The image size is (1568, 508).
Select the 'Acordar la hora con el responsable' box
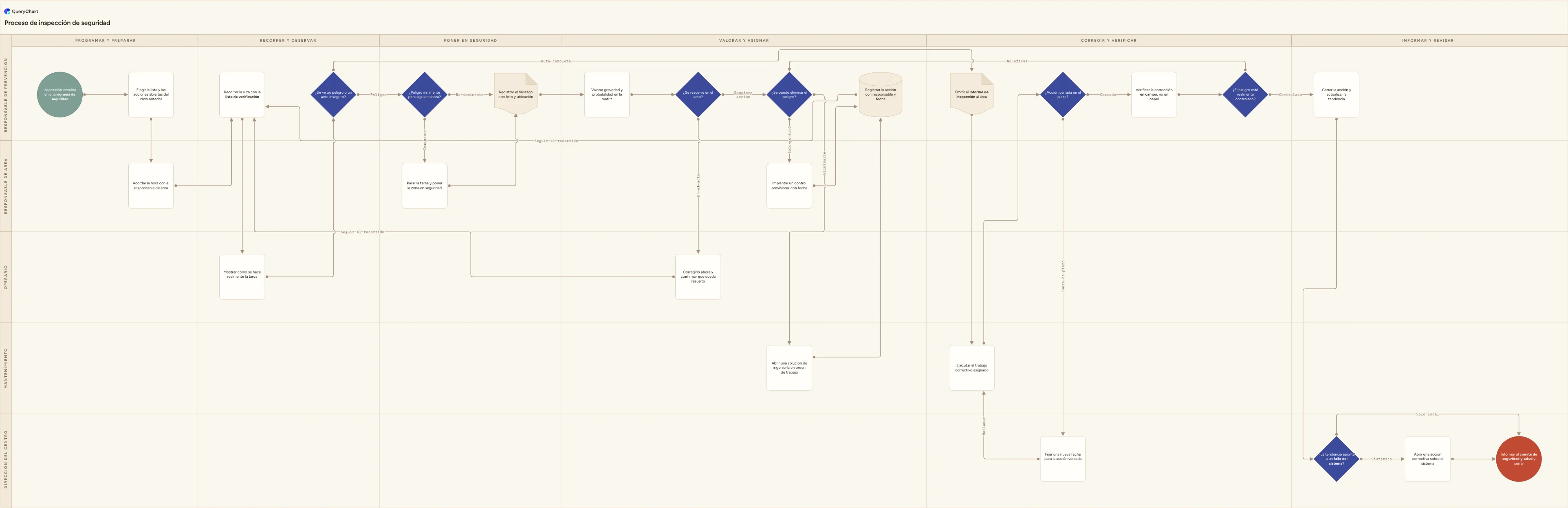pos(151,186)
